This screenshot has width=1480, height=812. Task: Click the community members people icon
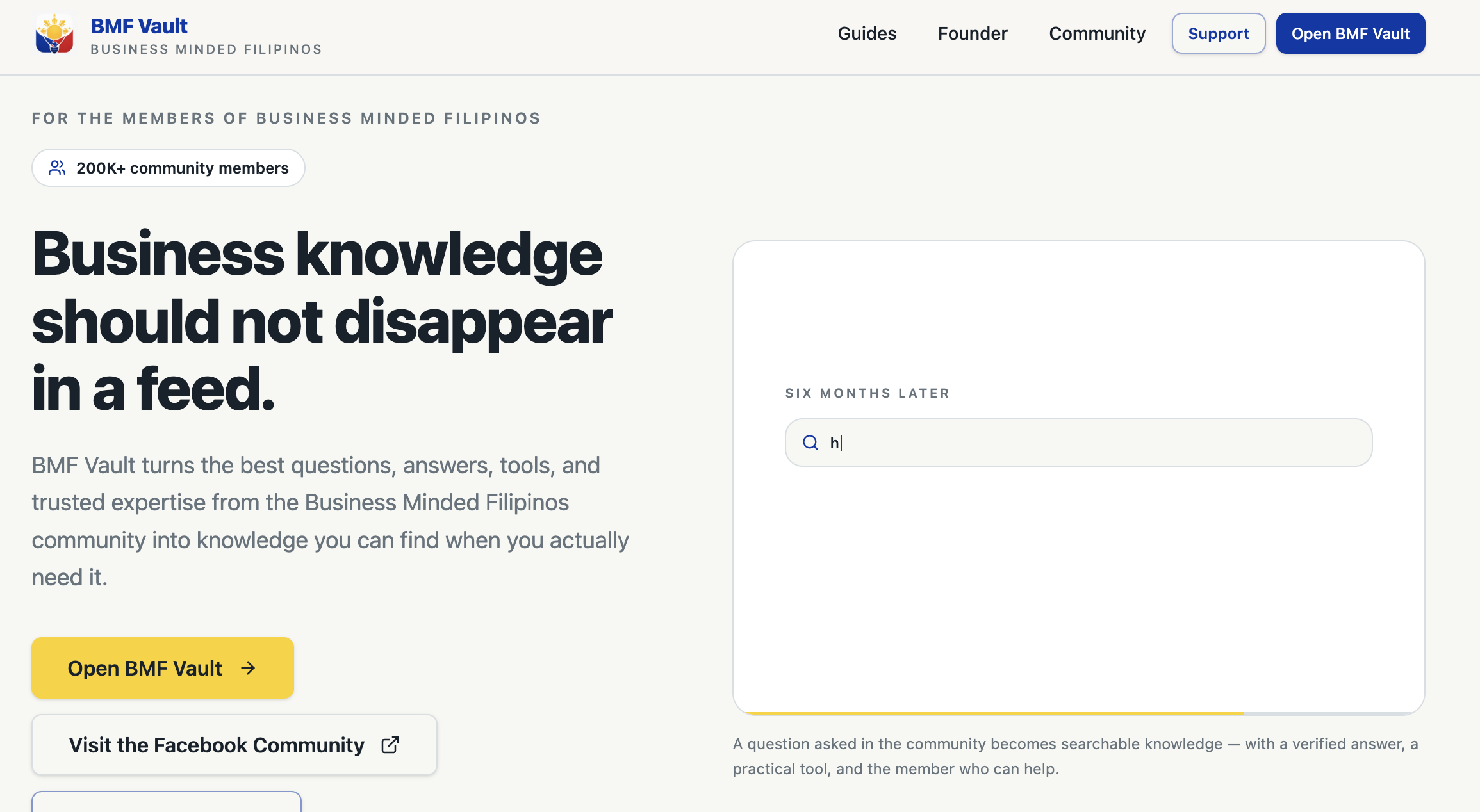[x=57, y=168]
